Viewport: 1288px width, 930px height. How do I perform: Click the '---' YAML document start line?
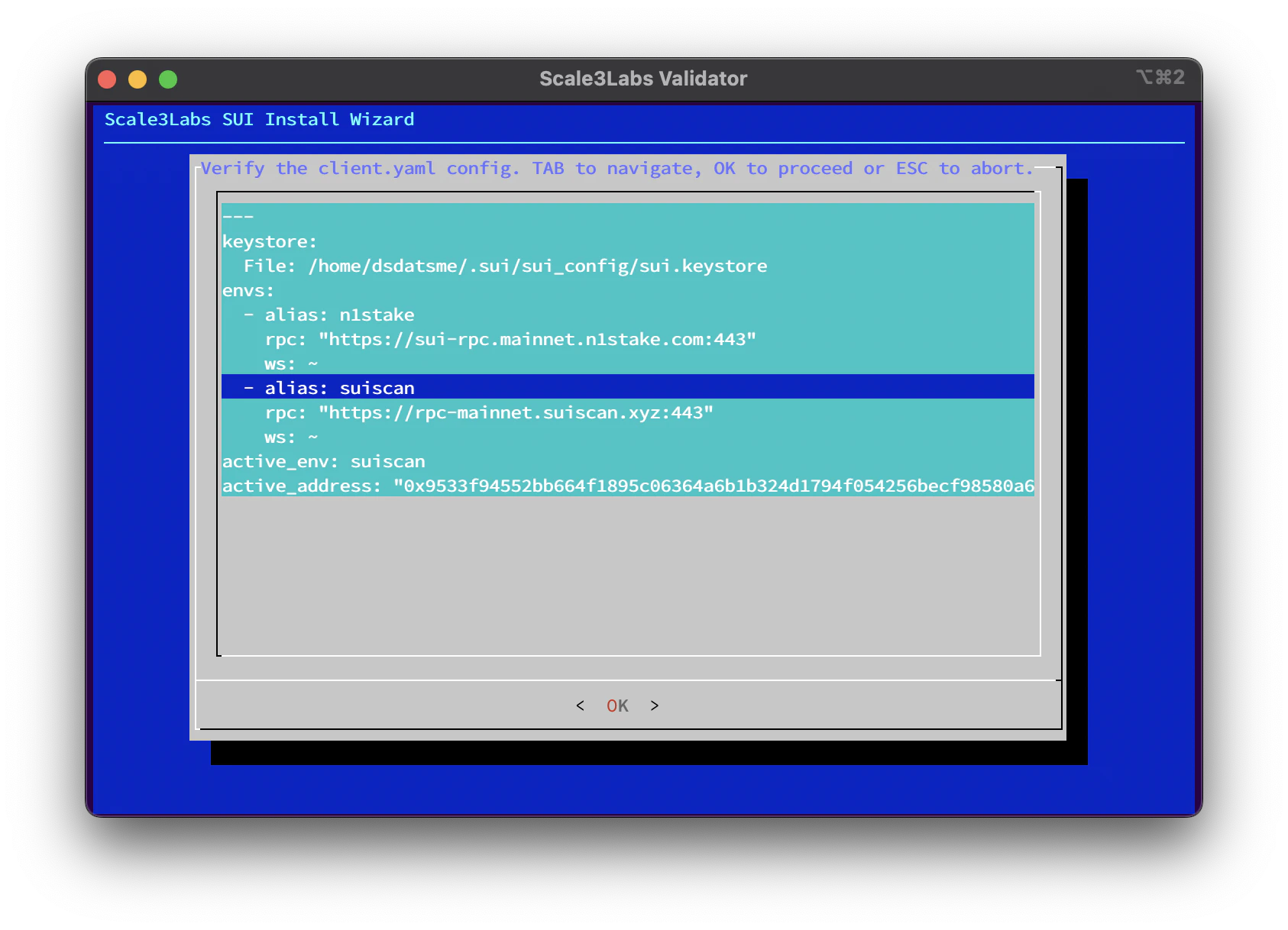628,215
